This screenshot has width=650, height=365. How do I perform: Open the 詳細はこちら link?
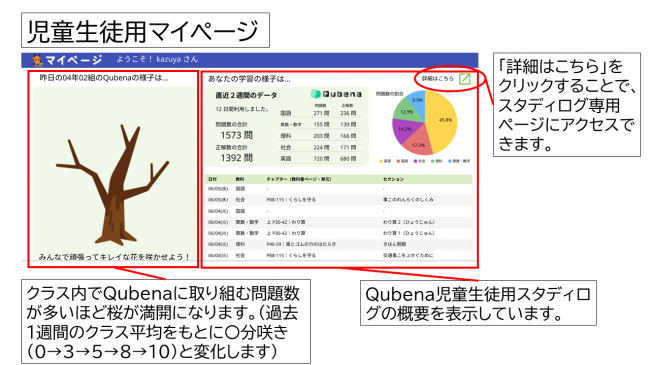[x=438, y=78]
